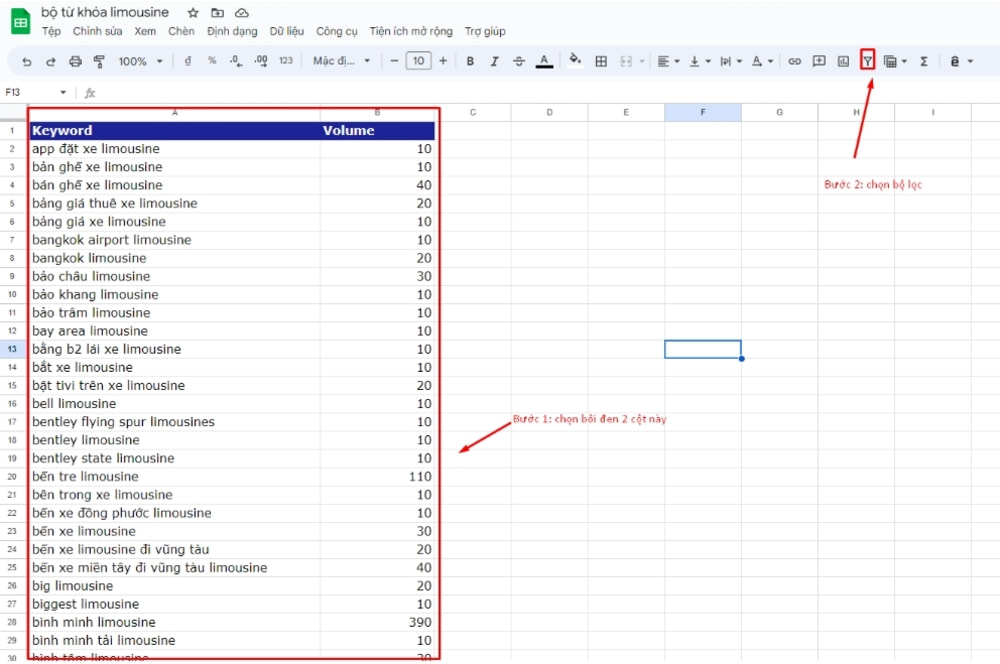Open vertical align dropdown
Image resolution: width=1000 pixels, height=664 pixels.
pos(700,61)
